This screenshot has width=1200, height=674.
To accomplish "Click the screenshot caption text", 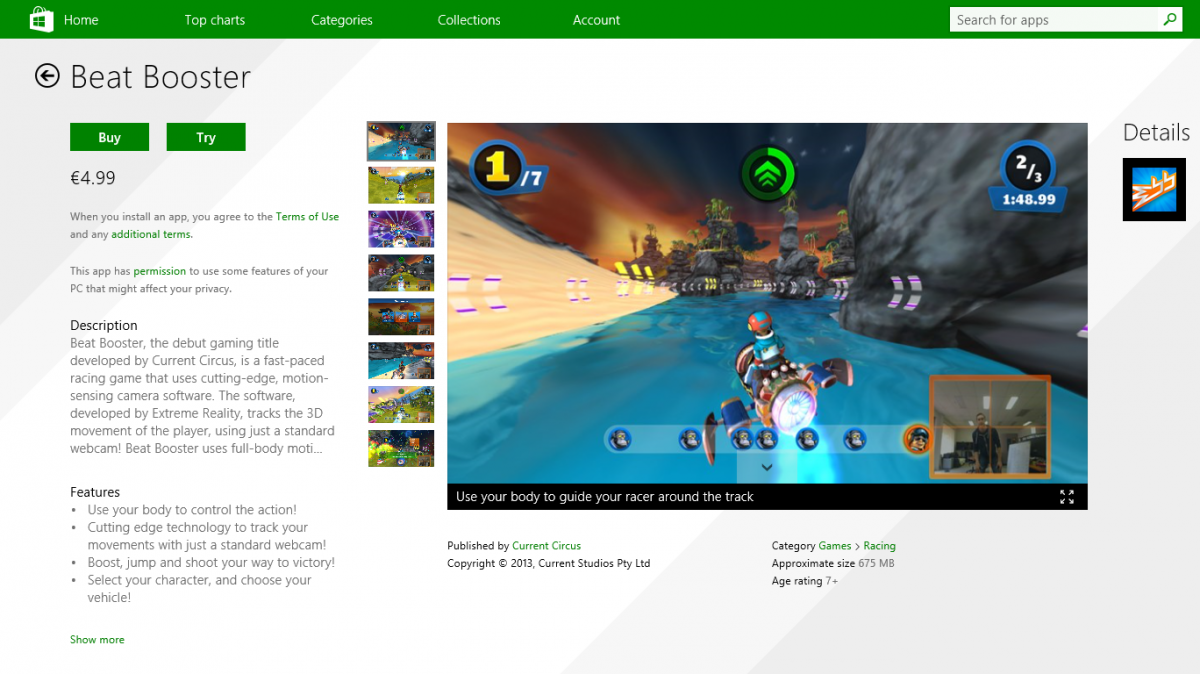I will pyautogui.click(x=605, y=497).
